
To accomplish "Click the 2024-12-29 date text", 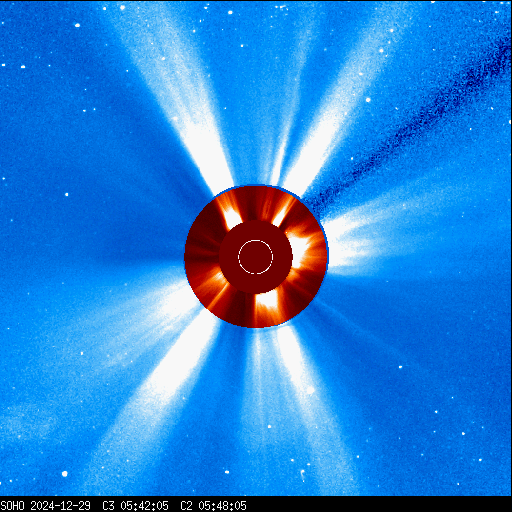I will point(60,506).
